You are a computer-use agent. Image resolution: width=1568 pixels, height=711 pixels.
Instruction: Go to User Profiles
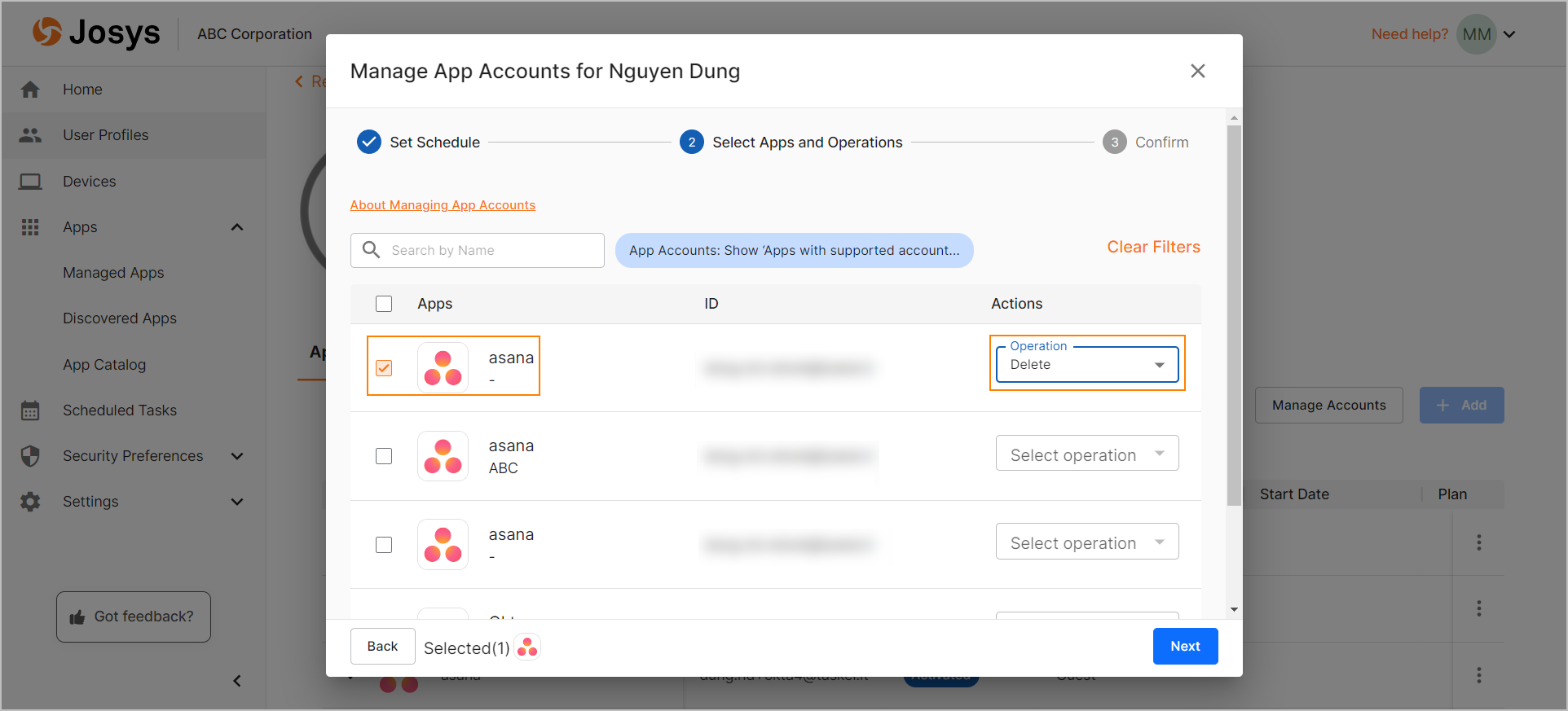coord(106,135)
